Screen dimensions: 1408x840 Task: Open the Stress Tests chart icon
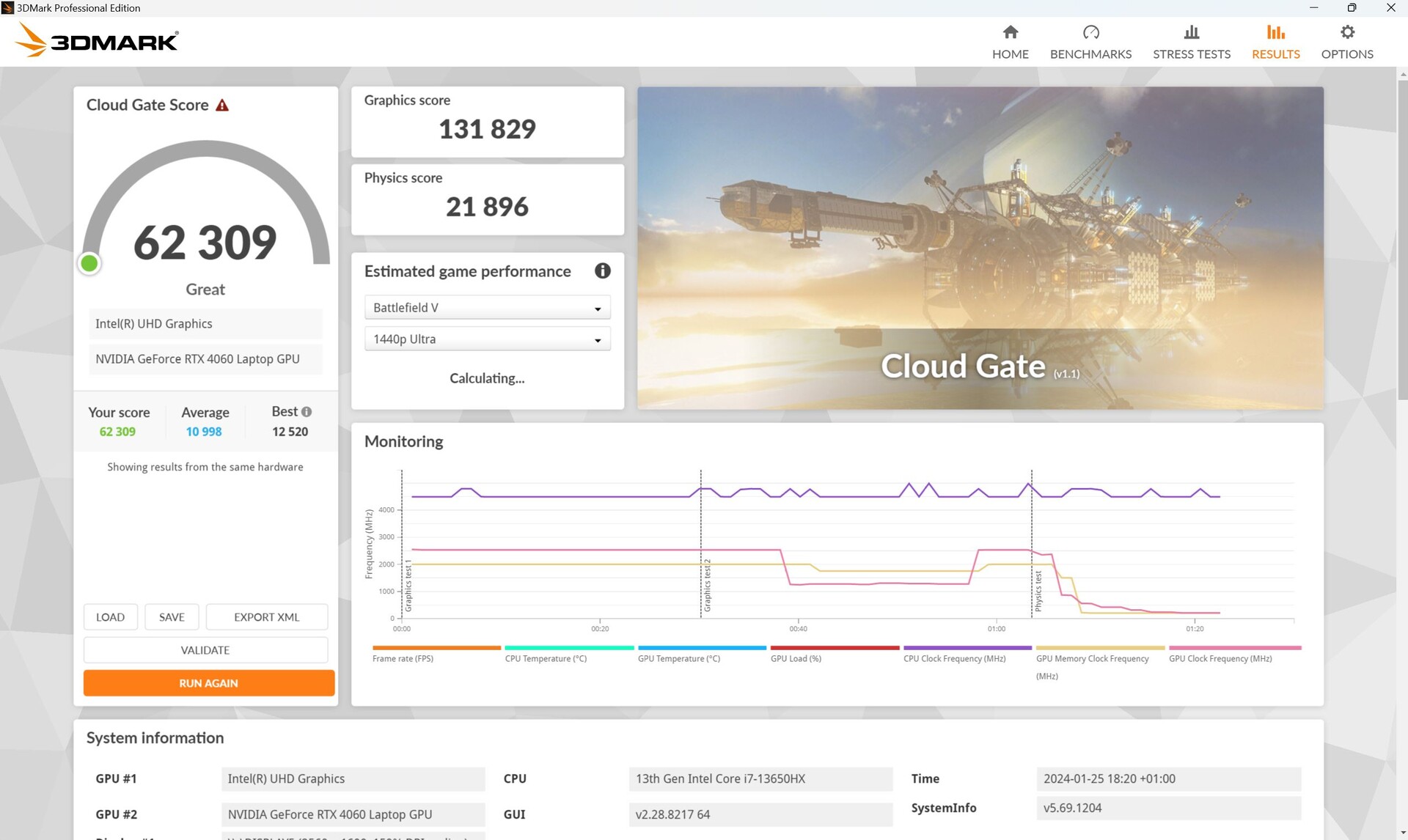click(x=1191, y=32)
